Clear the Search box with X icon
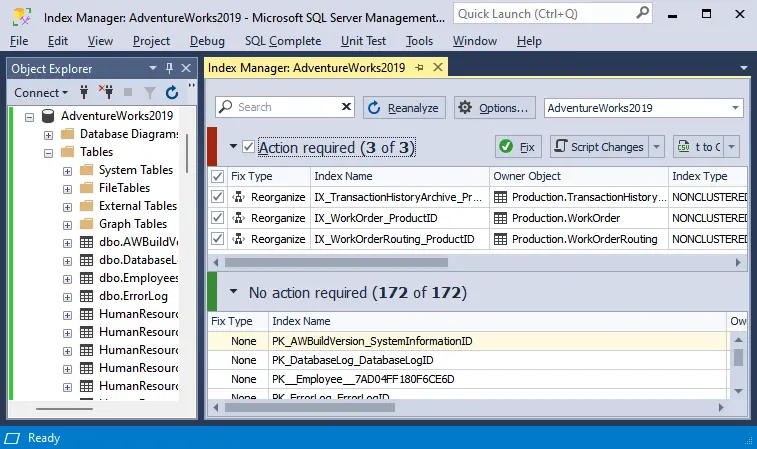 (x=346, y=107)
